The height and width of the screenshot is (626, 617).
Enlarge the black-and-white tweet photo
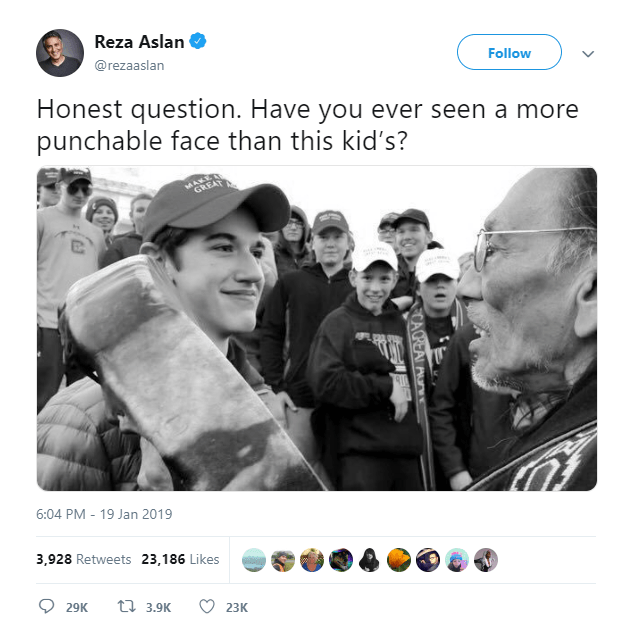pyautogui.click(x=317, y=329)
